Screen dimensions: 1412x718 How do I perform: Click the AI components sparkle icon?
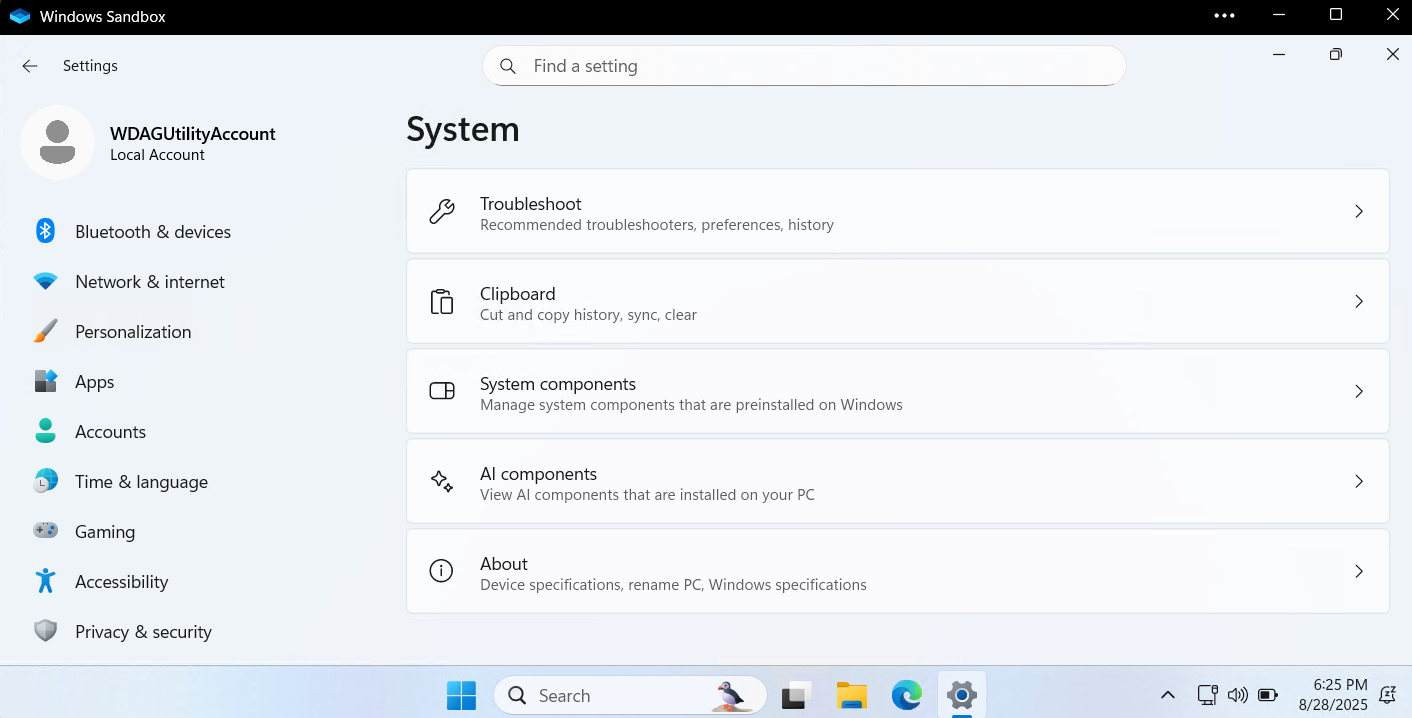tap(442, 481)
